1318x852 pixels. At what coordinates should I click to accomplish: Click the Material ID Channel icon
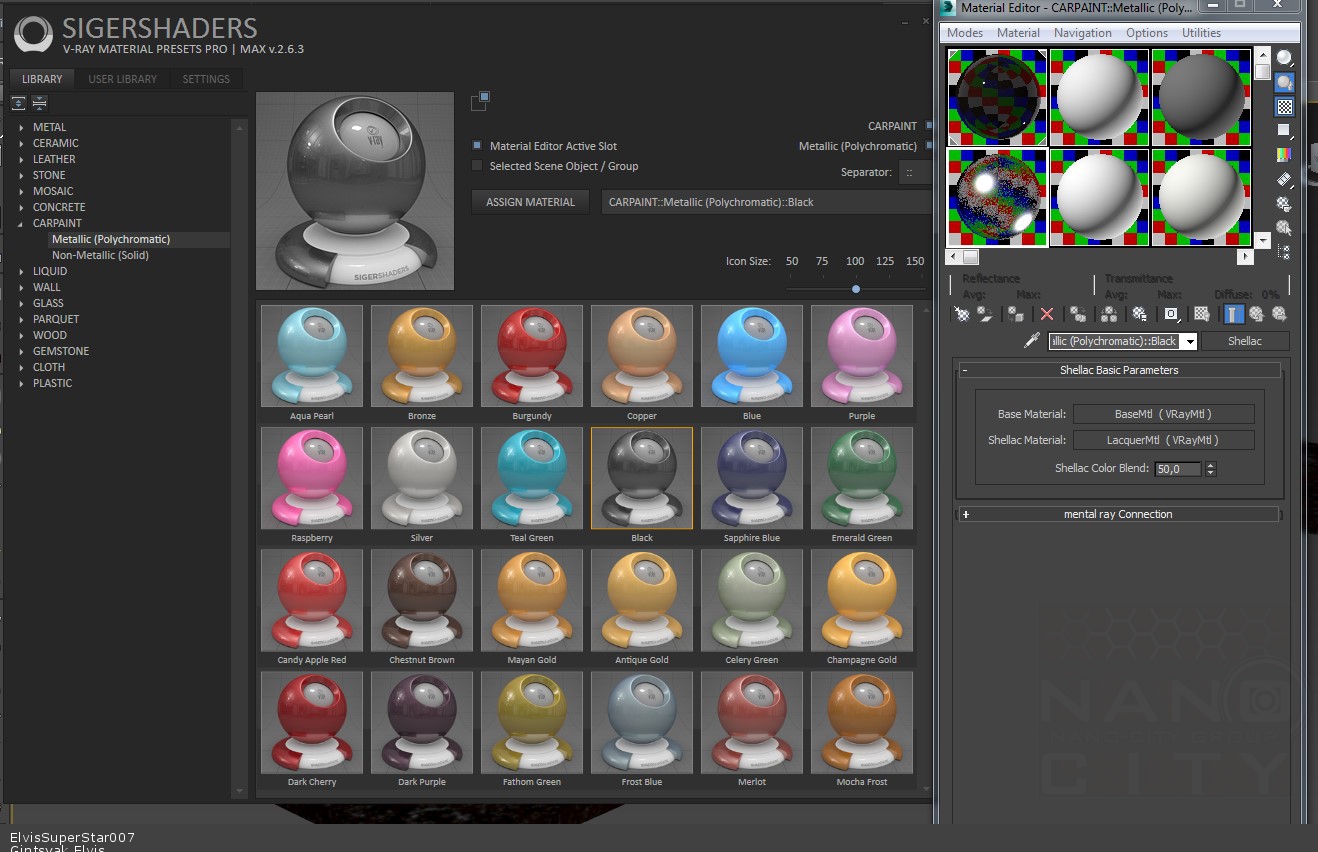point(1171,314)
